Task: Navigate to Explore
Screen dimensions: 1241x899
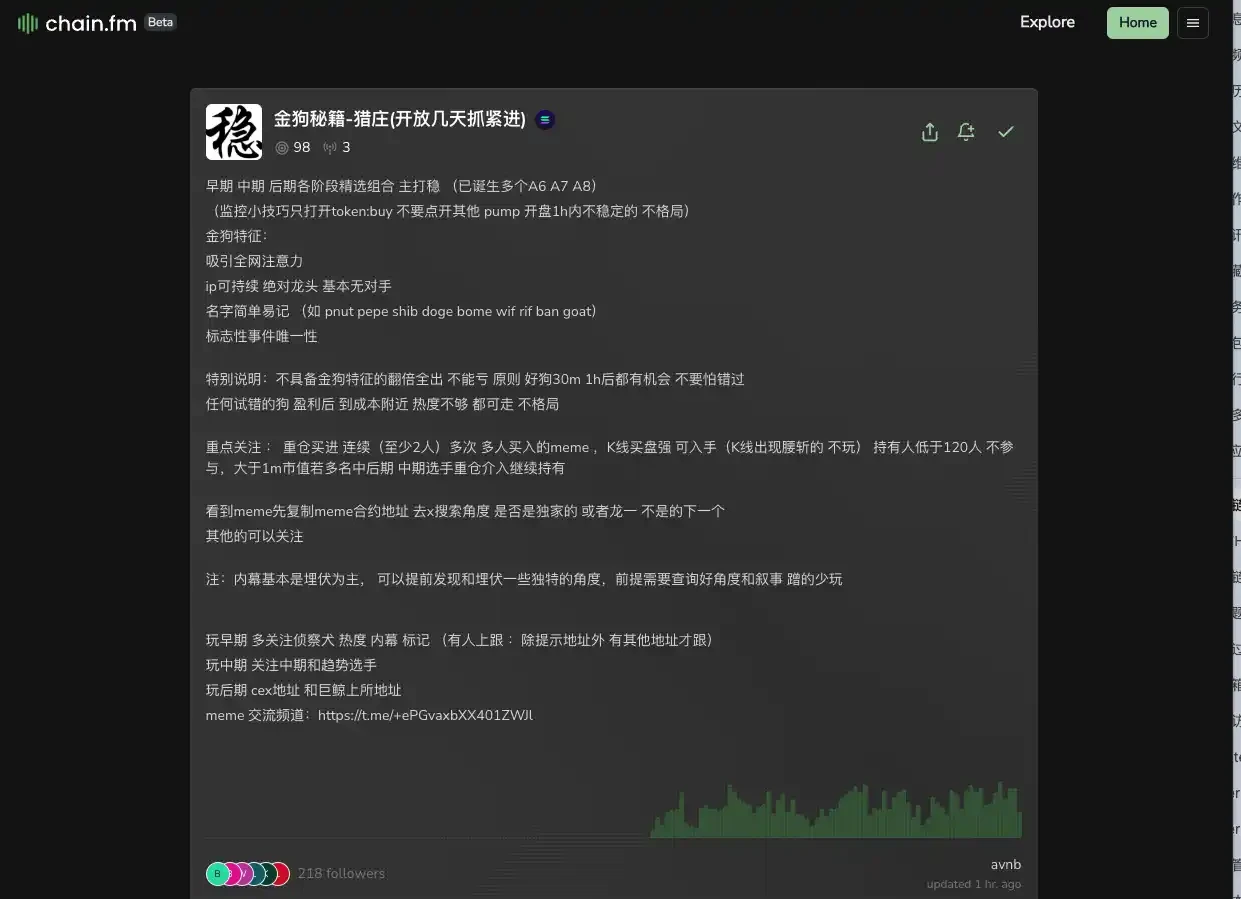Action: click(1047, 22)
